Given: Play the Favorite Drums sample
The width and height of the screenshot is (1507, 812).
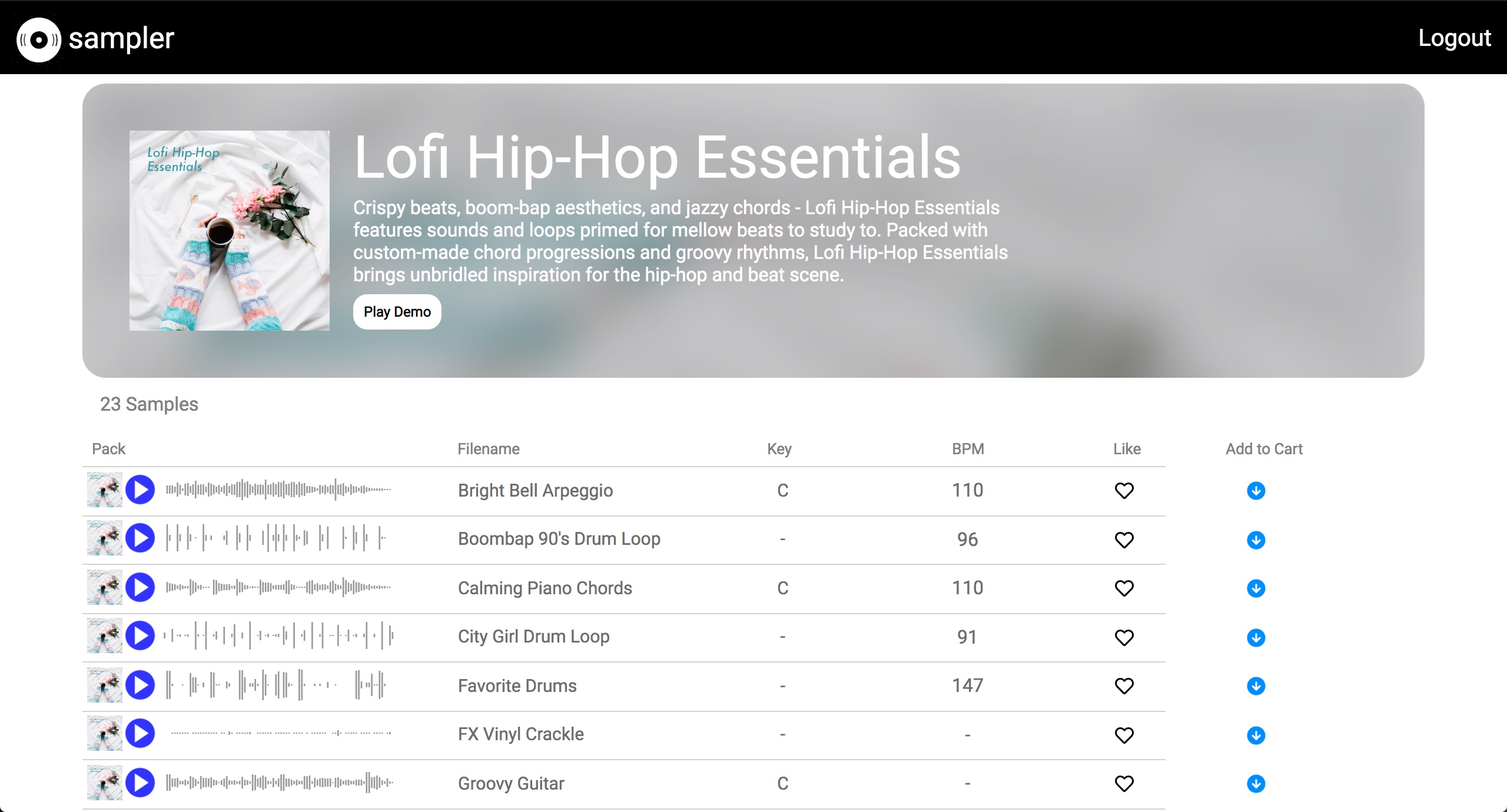Looking at the screenshot, I should [x=140, y=685].
